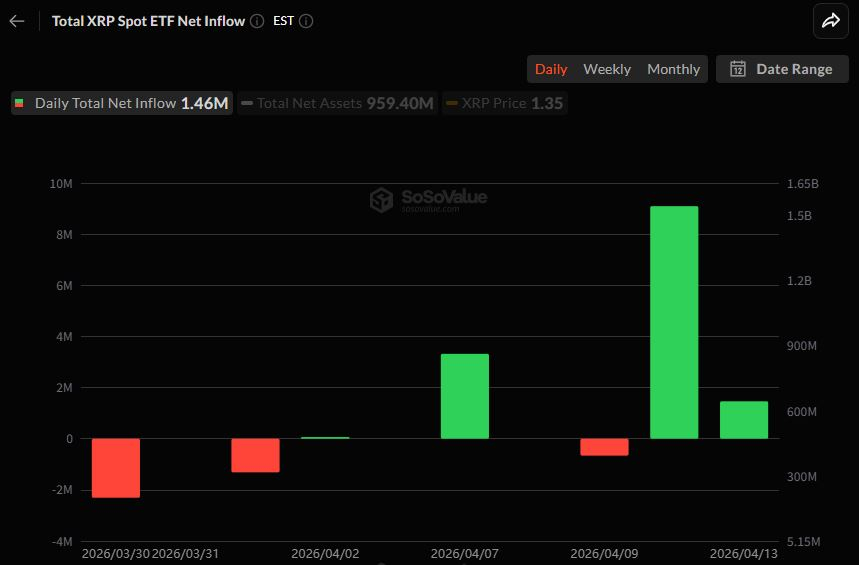The image size is (859, 565).
Task: Click the Total XRP Spot ETF title
Action: (148, 21)
